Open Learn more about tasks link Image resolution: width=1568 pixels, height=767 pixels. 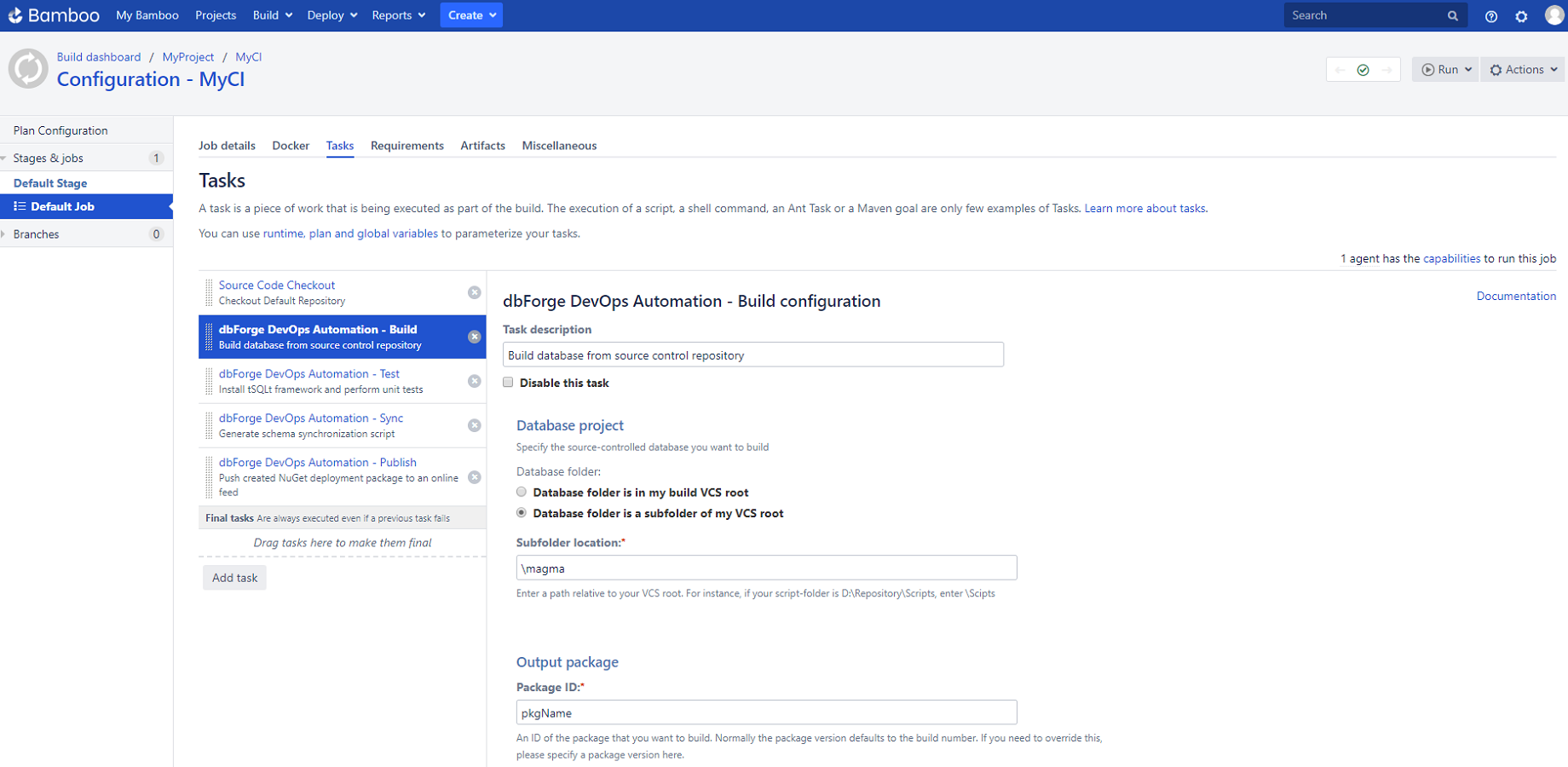pos(1144,208)
